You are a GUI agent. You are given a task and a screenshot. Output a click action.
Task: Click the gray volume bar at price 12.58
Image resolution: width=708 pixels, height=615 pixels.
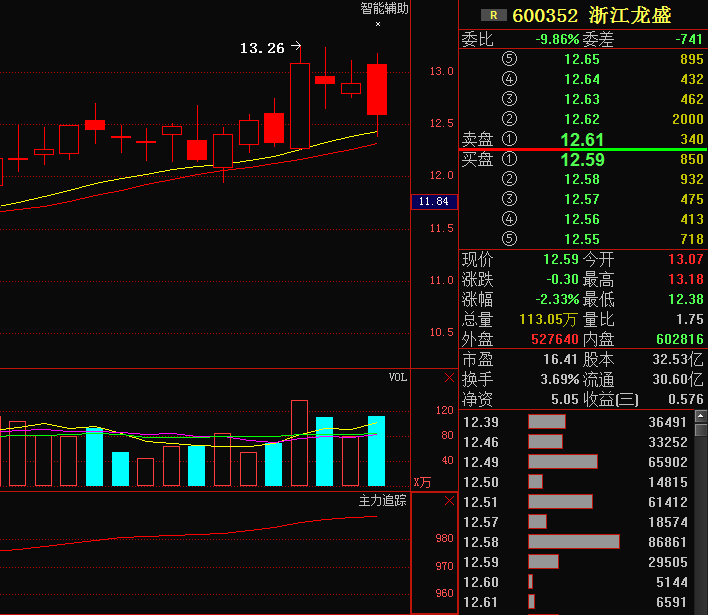[x=573, y=542]
